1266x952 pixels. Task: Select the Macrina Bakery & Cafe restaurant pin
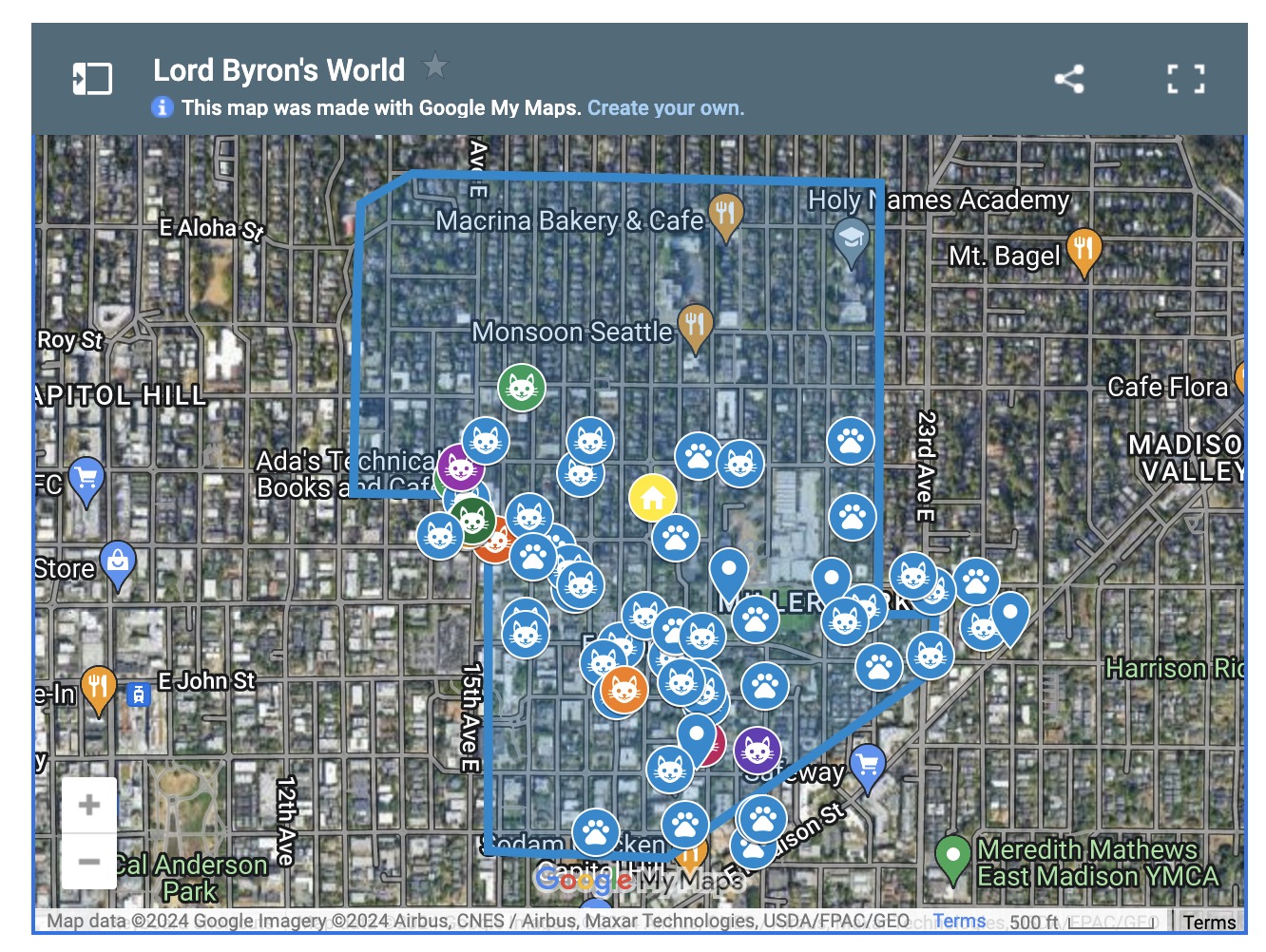point(725,213)
